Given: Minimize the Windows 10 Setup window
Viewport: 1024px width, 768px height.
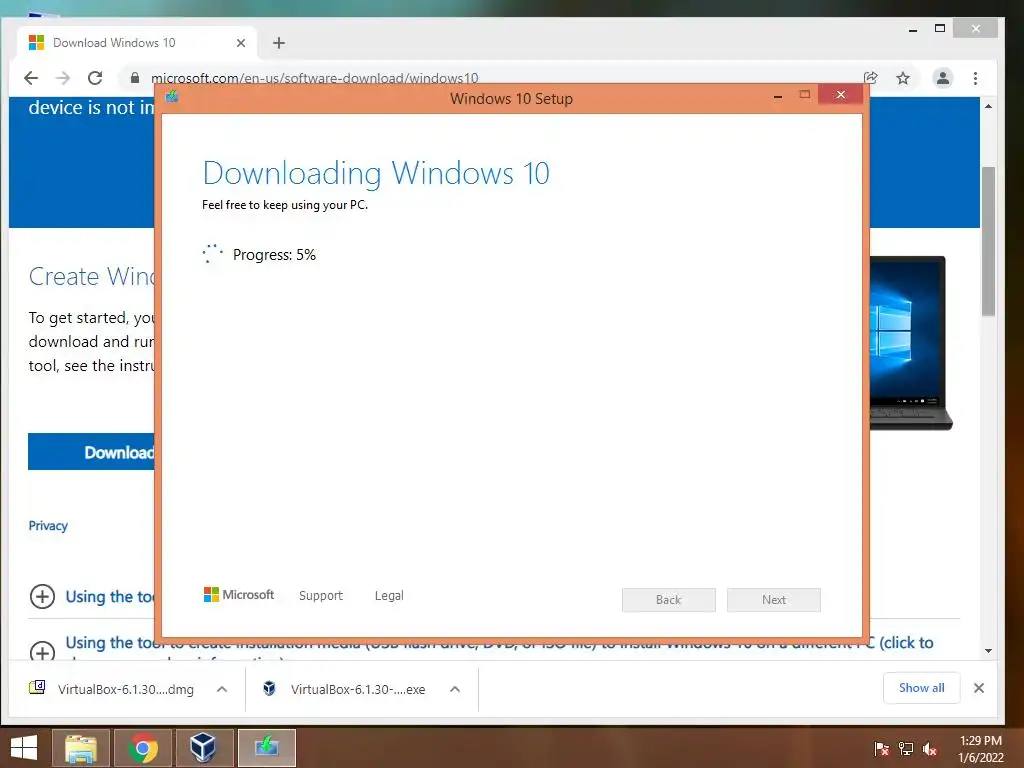Looking at the screenshot, I should pyautogui.click(x=778, y=96).
